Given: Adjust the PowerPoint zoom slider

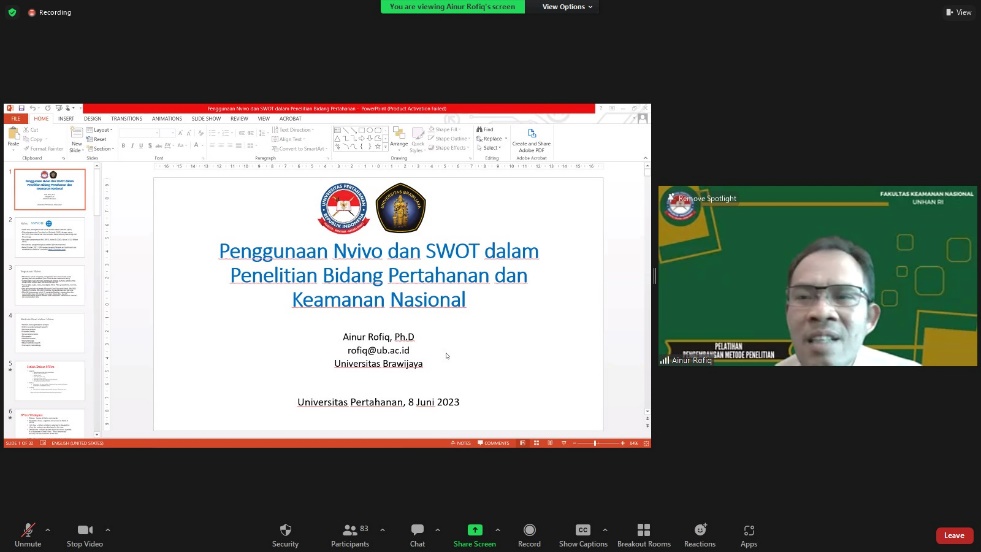Looking at the screenshot, I should [595, 443].
